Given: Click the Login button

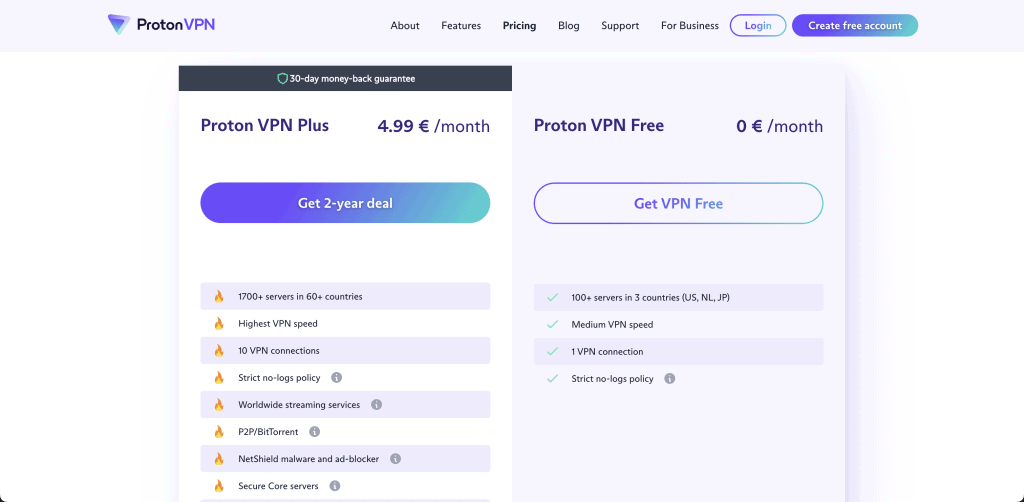Looking at the screenshot, I should [758, 25].
